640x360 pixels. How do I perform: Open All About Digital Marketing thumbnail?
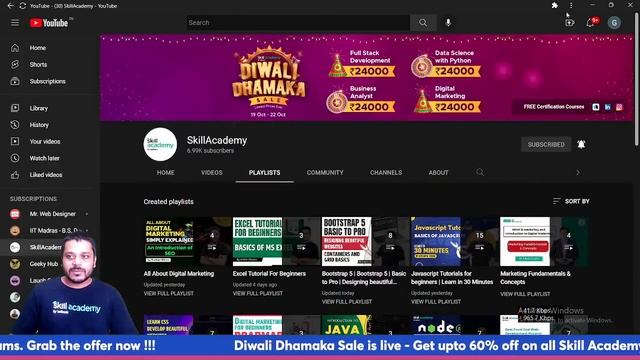pos(187,242)
